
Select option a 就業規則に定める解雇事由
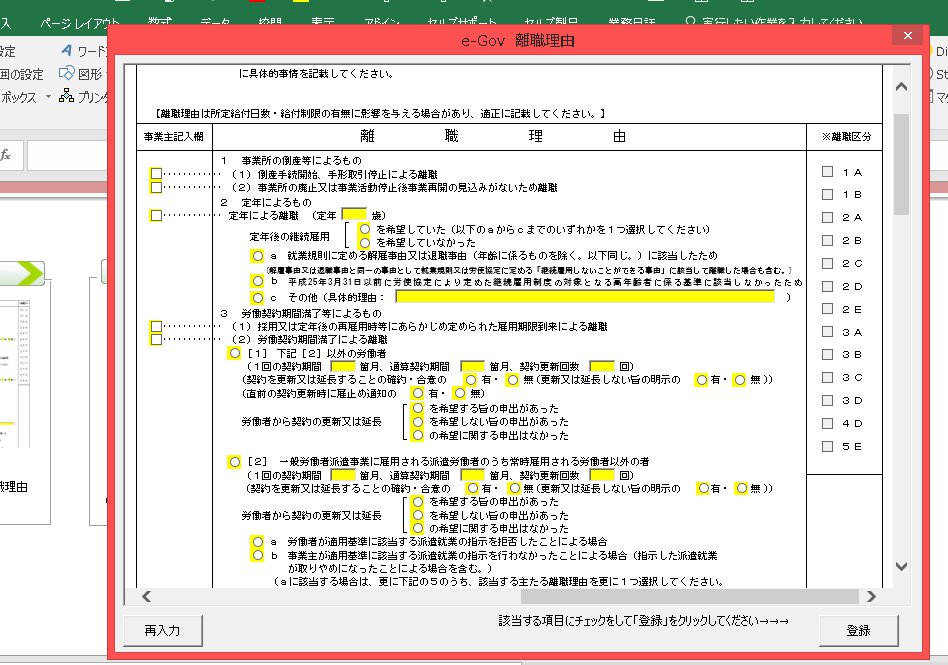coord(258,256)
